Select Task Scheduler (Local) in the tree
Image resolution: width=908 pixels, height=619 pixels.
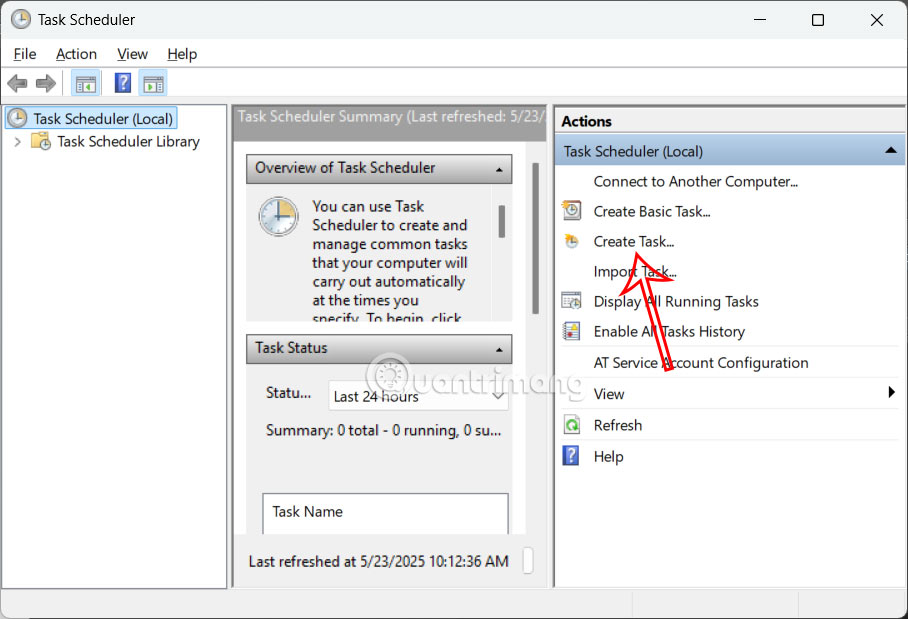pos(100,117)
